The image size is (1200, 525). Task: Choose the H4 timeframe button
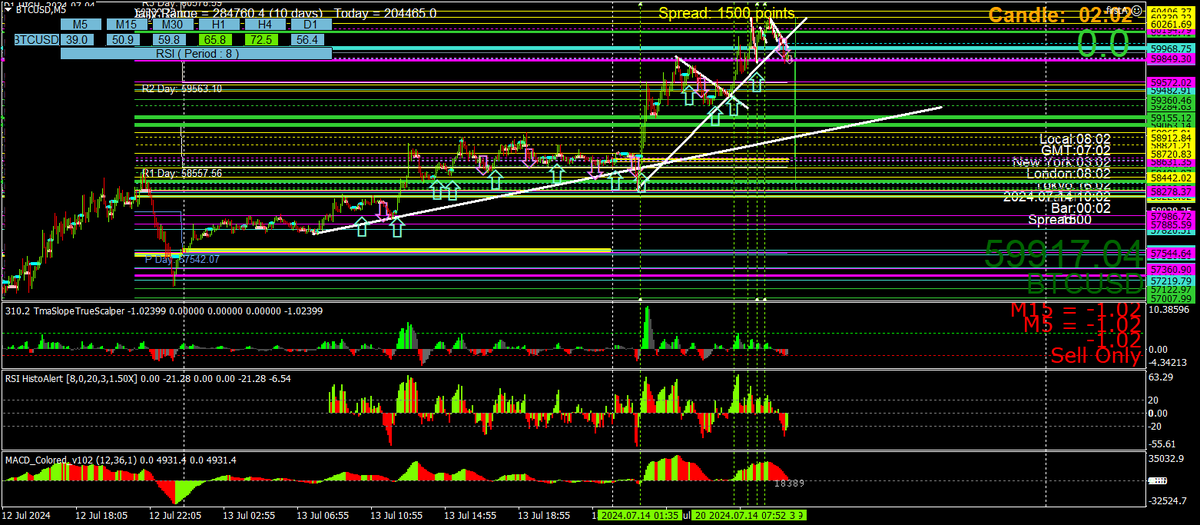pos(263,24)
